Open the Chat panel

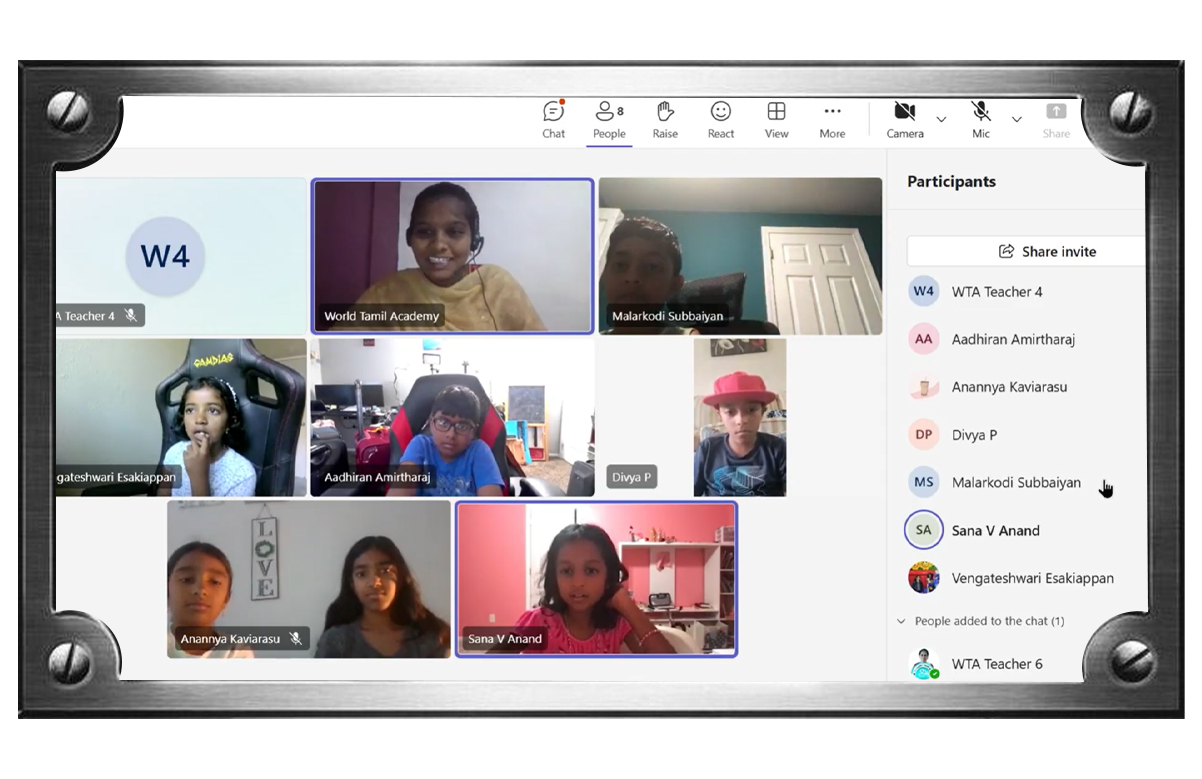553,119
